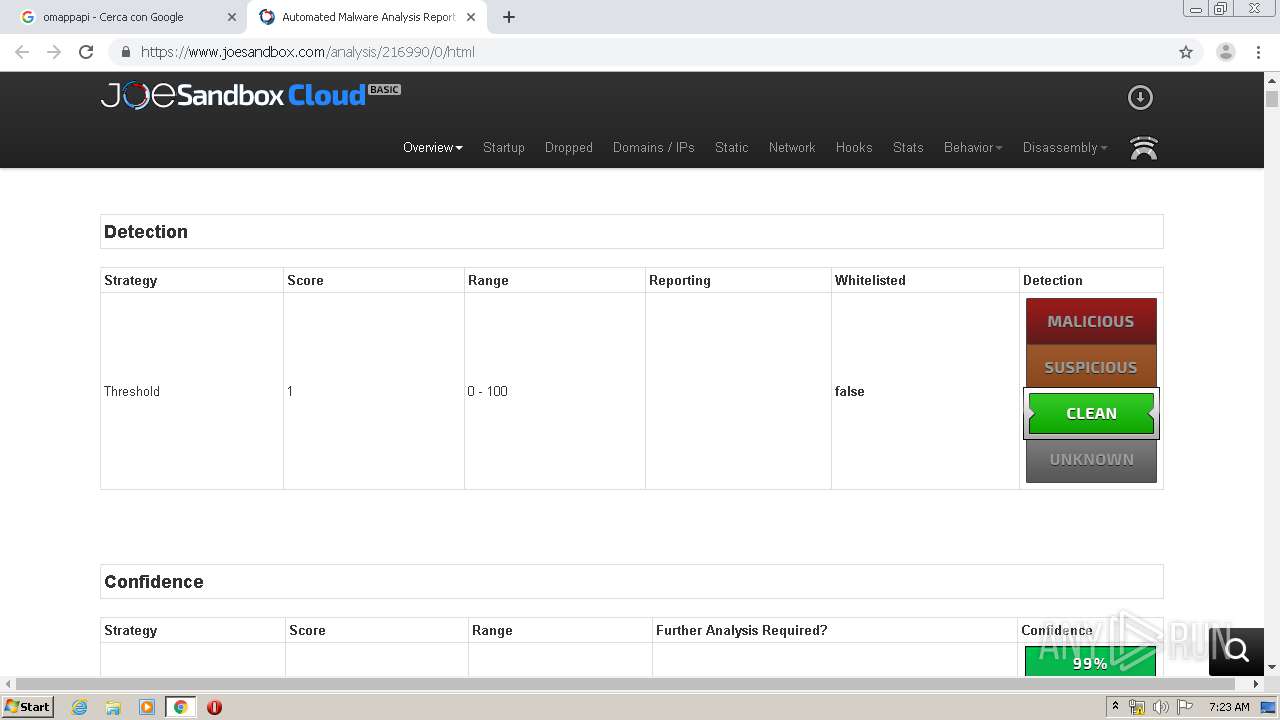Viewport: 1280px width, 720px height.
Task: Click the MALICIOUS detection label
Action: [1091, 321]
